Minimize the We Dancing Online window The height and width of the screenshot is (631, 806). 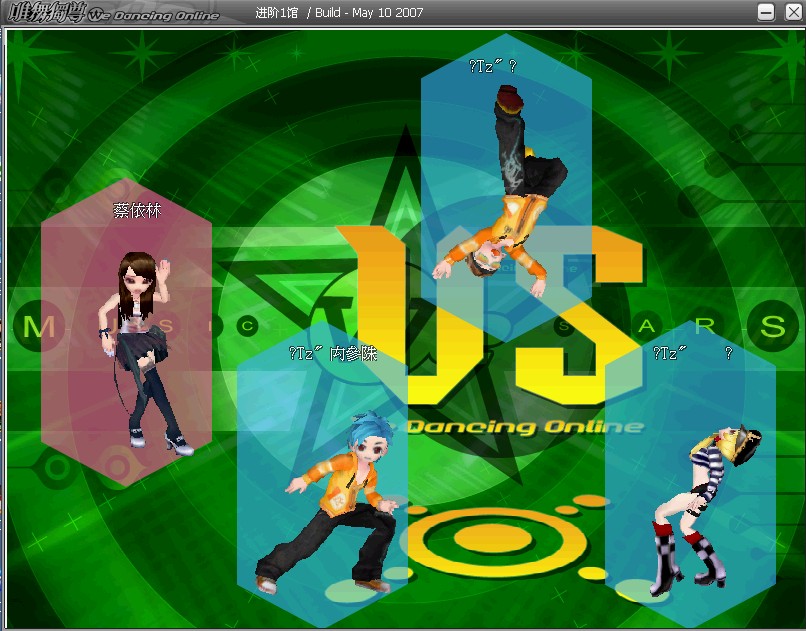click(765, 12)
